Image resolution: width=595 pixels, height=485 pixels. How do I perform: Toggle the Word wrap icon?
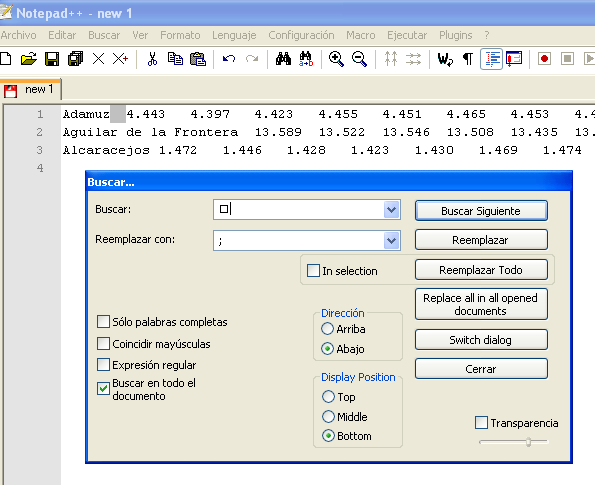(x=445, y=59)
